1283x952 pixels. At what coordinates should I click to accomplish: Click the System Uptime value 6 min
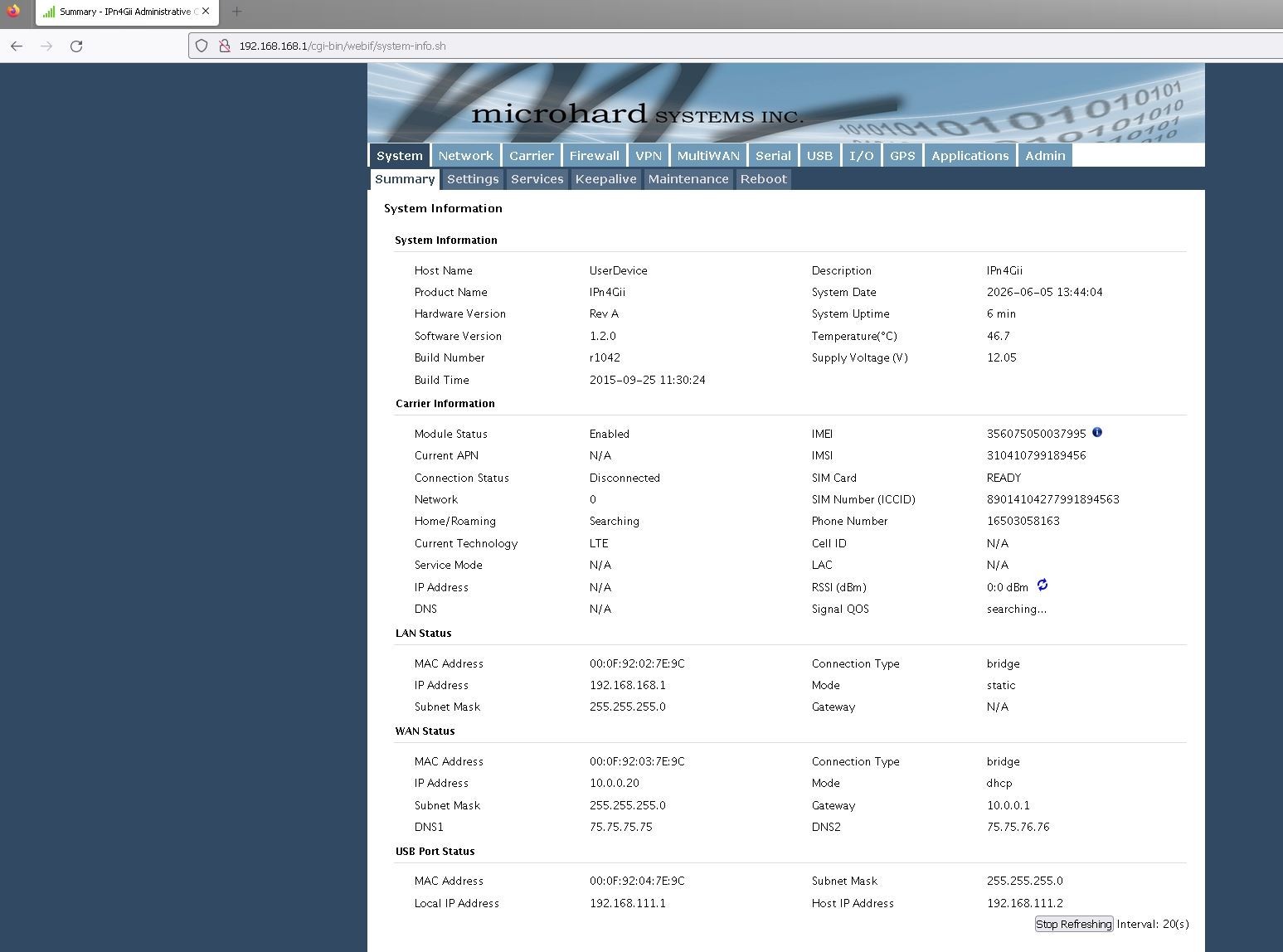[1002, 313]
